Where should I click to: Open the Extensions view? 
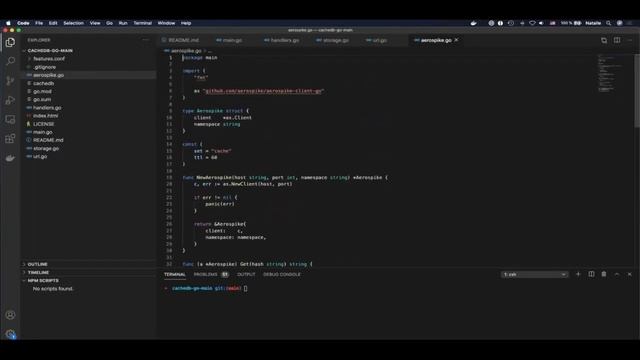click(10, 139)
